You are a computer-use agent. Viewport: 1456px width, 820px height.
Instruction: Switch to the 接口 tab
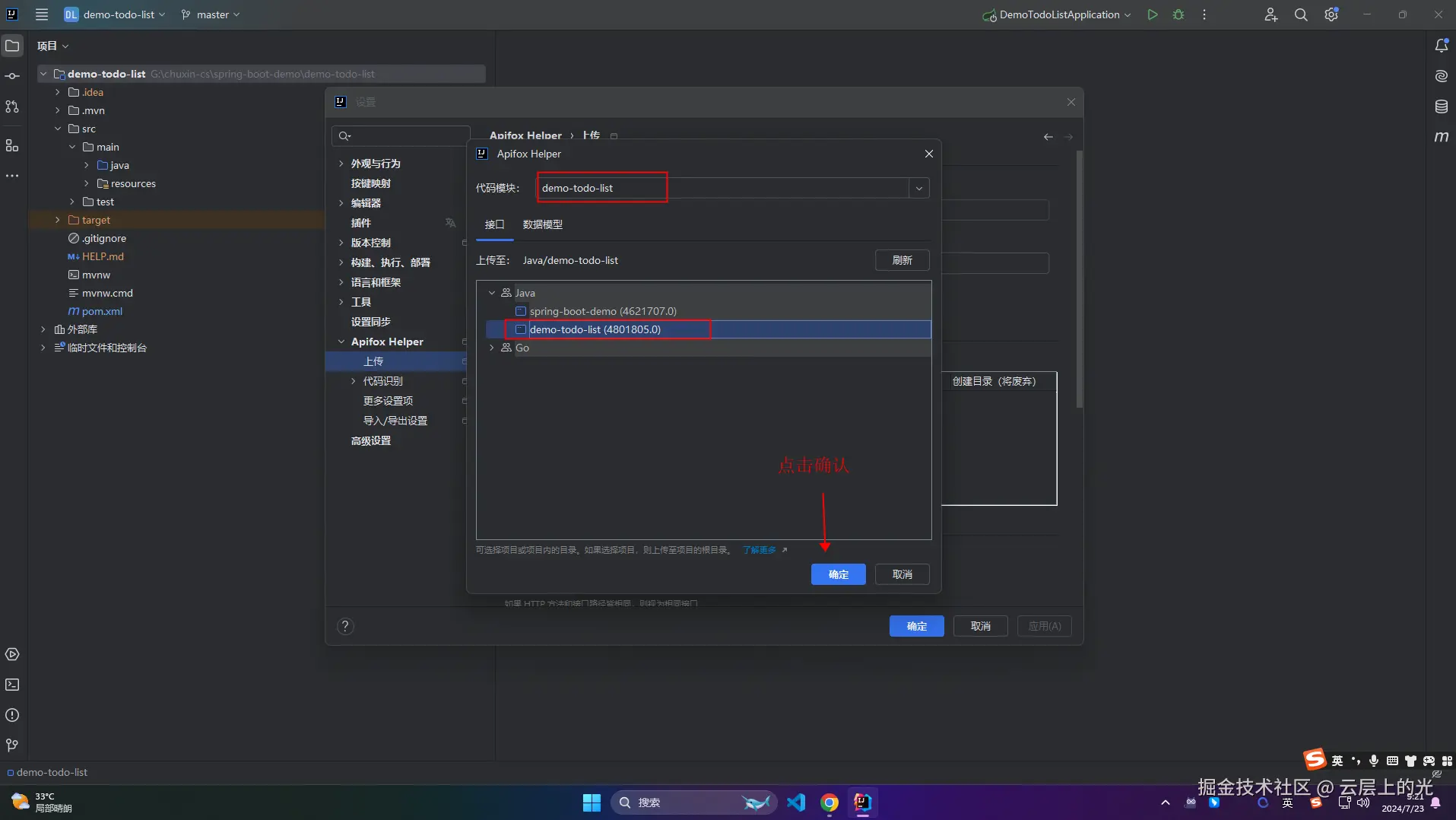pyautogui.click(x=495, y=224)
